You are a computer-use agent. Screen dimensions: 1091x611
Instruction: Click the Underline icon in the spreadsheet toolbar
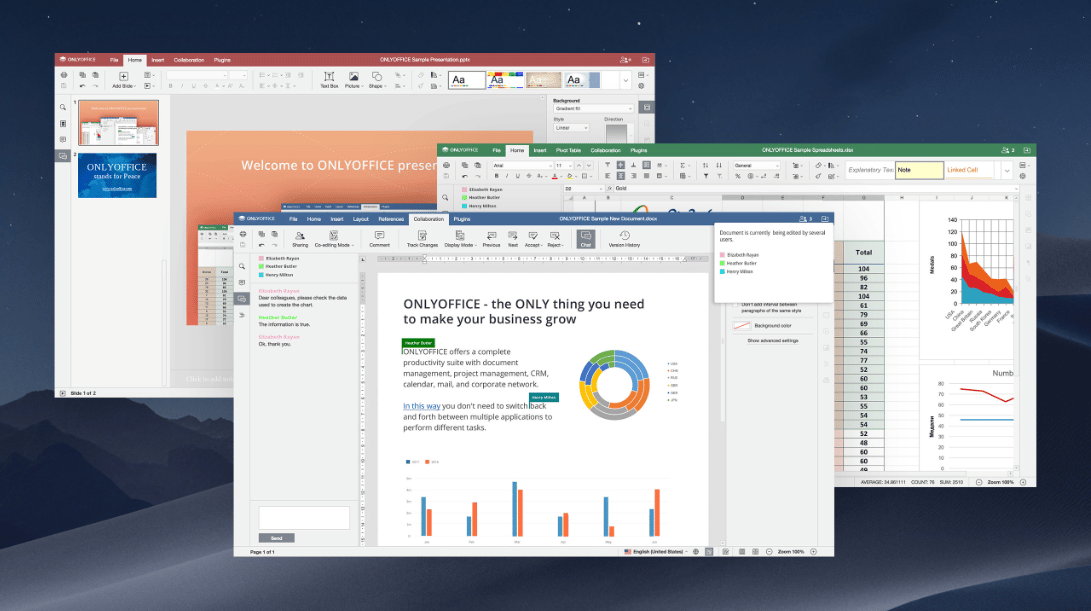coord(517,176)
